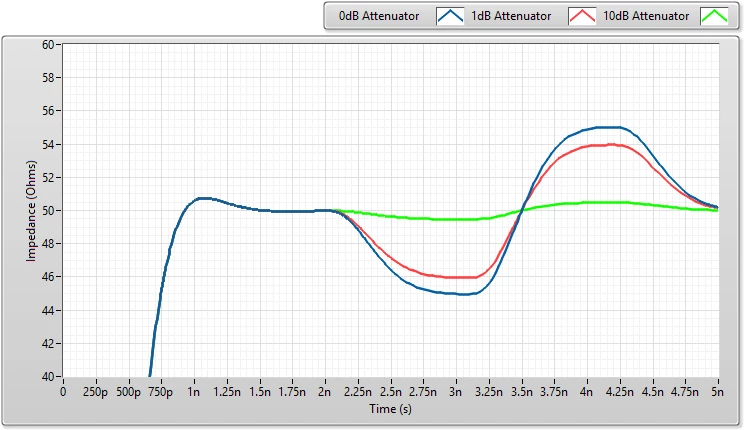Click the 40 value on Y axis
This screenshot has width=744, height=430.
(48, 377)
